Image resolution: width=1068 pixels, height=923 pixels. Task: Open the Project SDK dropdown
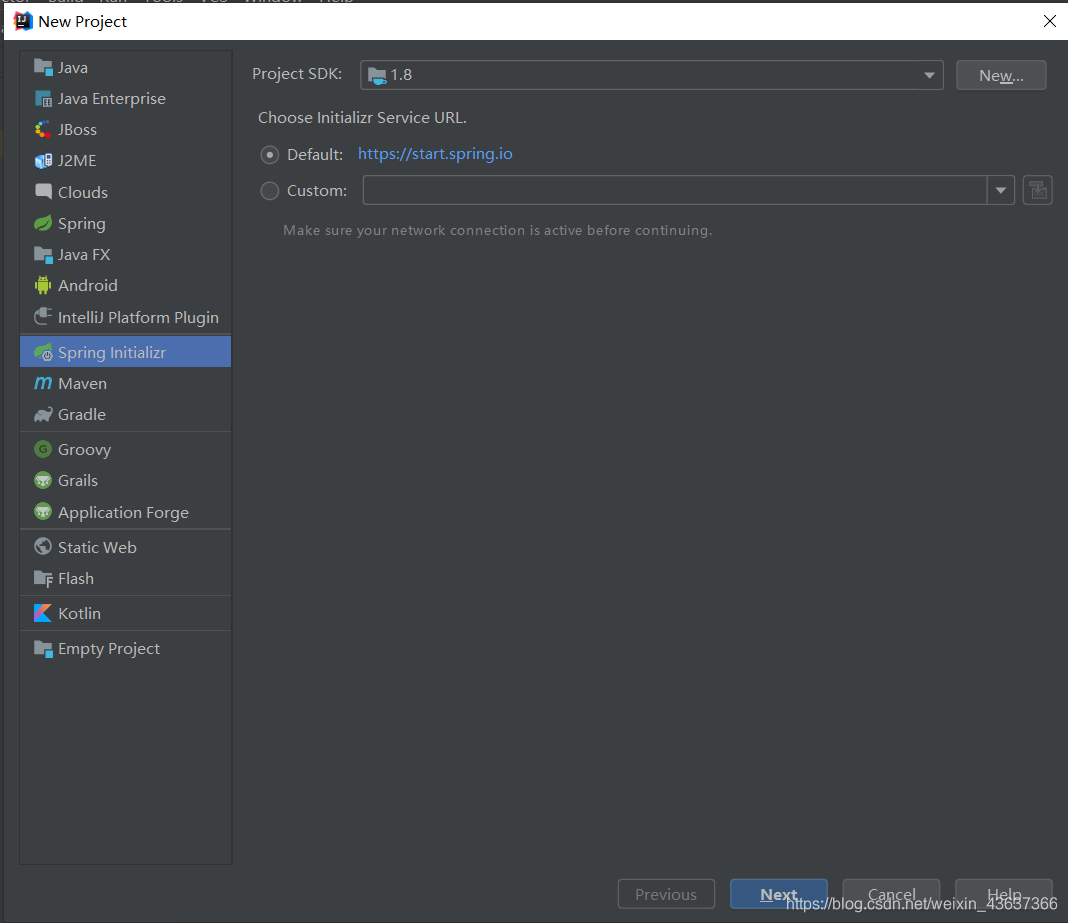(x=652, y=75)
